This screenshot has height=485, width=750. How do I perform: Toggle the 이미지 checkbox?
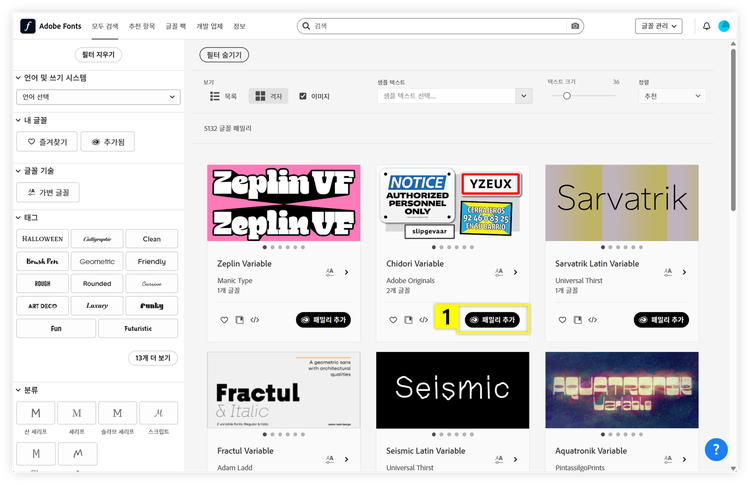(302, 96)
